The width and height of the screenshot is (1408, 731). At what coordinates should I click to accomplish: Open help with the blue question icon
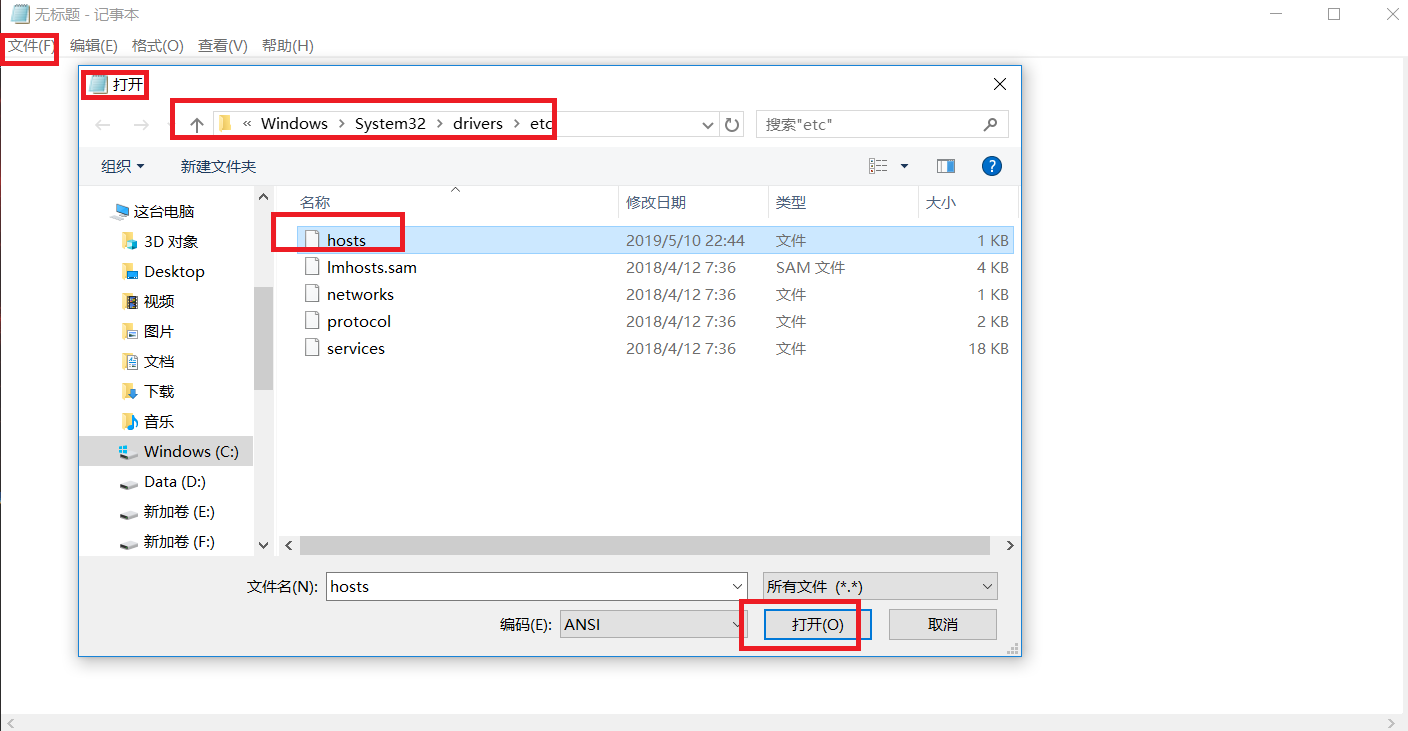point(991,166)
